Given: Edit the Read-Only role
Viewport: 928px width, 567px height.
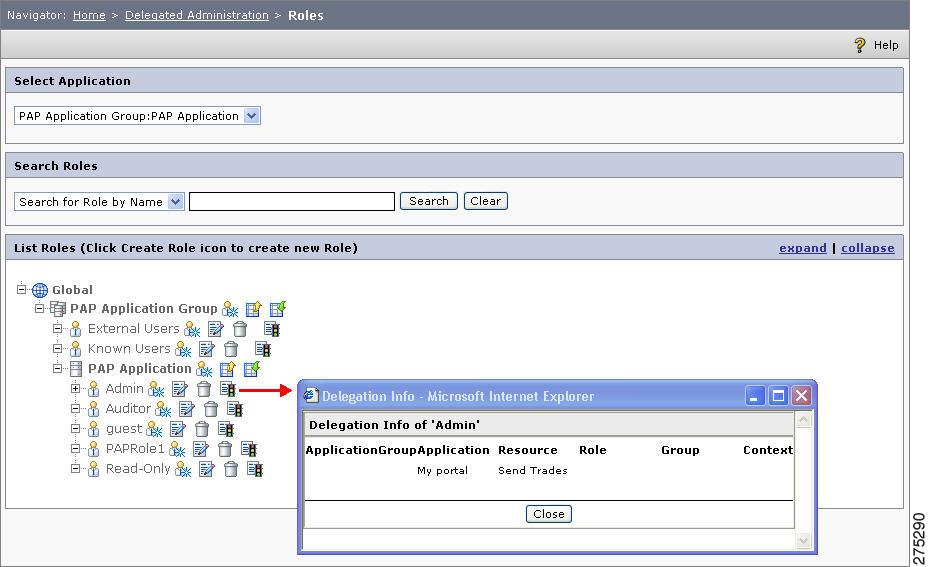Looking at the screenshot, I should (x=207, y=469).
